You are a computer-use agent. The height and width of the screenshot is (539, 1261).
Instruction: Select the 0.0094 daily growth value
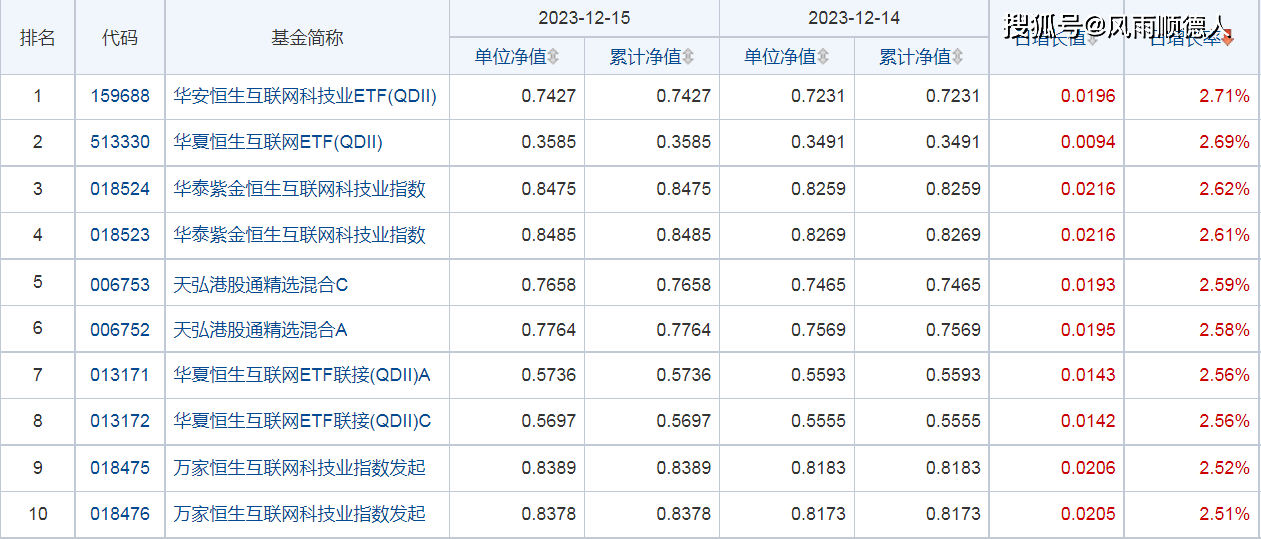click(x=1088, y=142)
